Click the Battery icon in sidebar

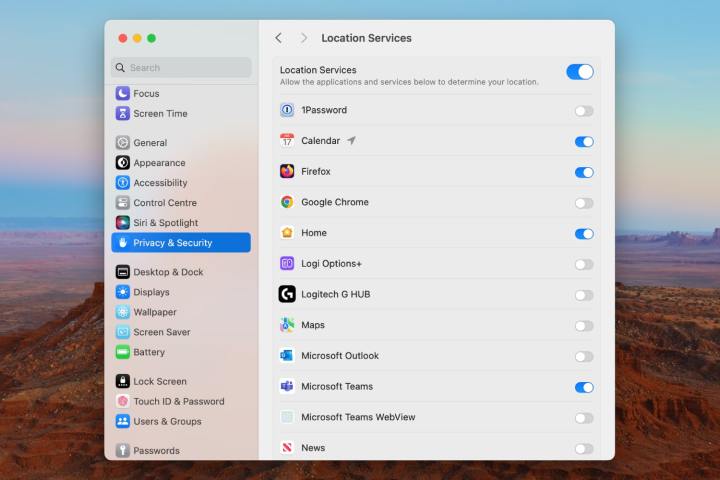pos(123,352)
